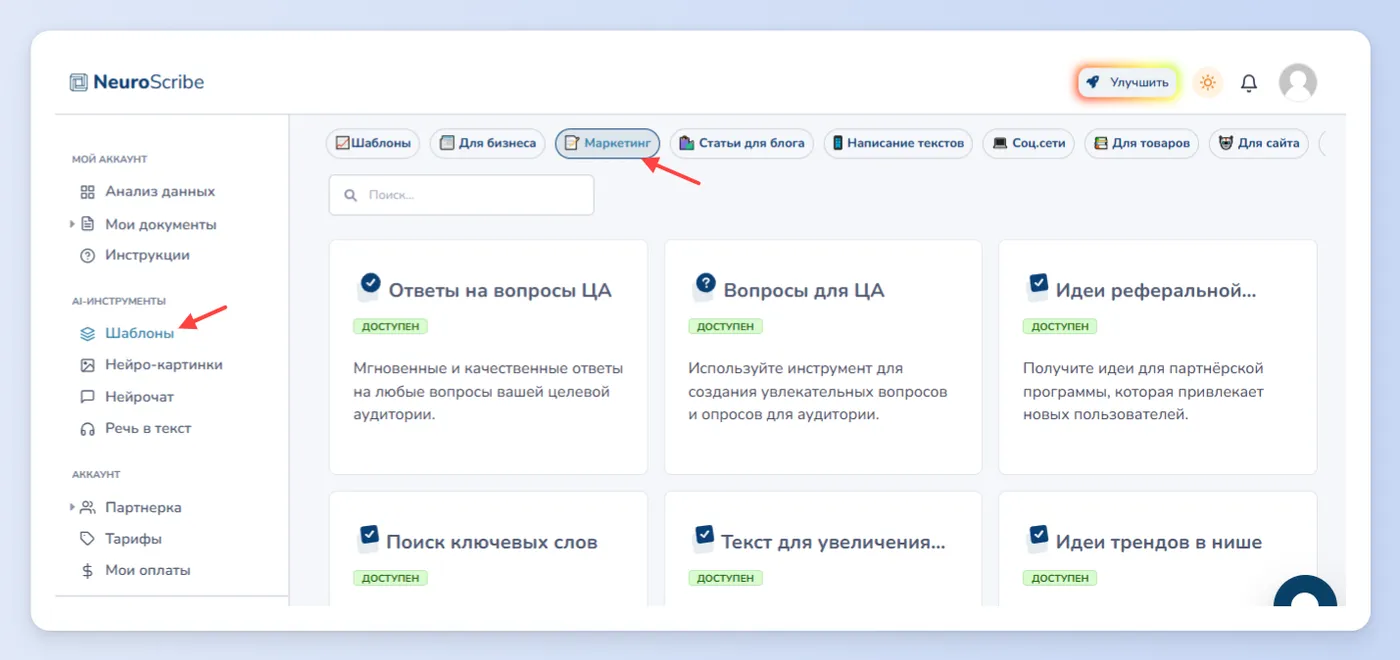Image resolution: width=1400 pixels, height=660 pixels.
Task: Toggle light theme with the sun icon
Action: coord(1208,83)
